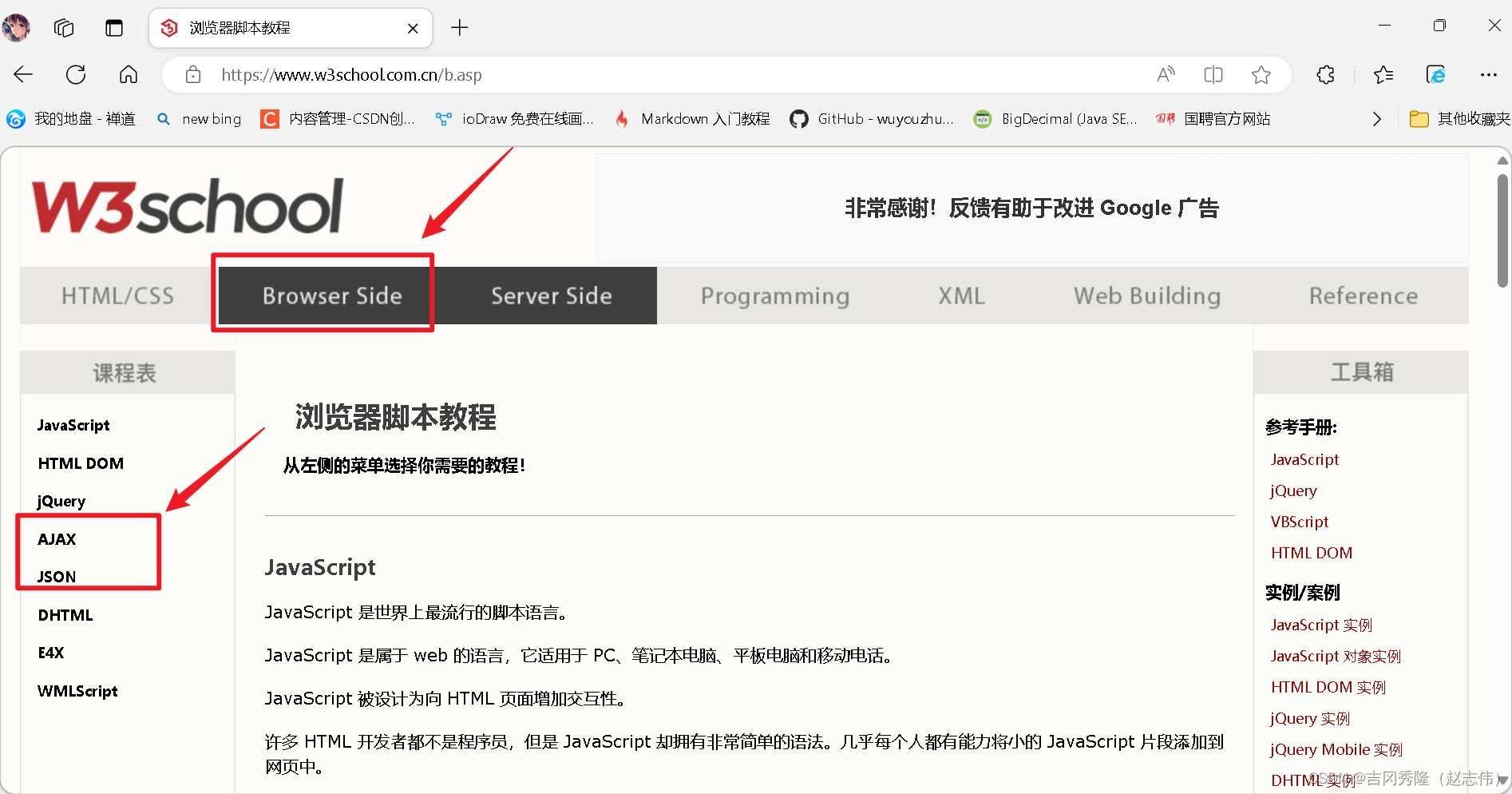Open the new bing bookmark
This screenshot has width=1512, height=794.
(199, 119)
